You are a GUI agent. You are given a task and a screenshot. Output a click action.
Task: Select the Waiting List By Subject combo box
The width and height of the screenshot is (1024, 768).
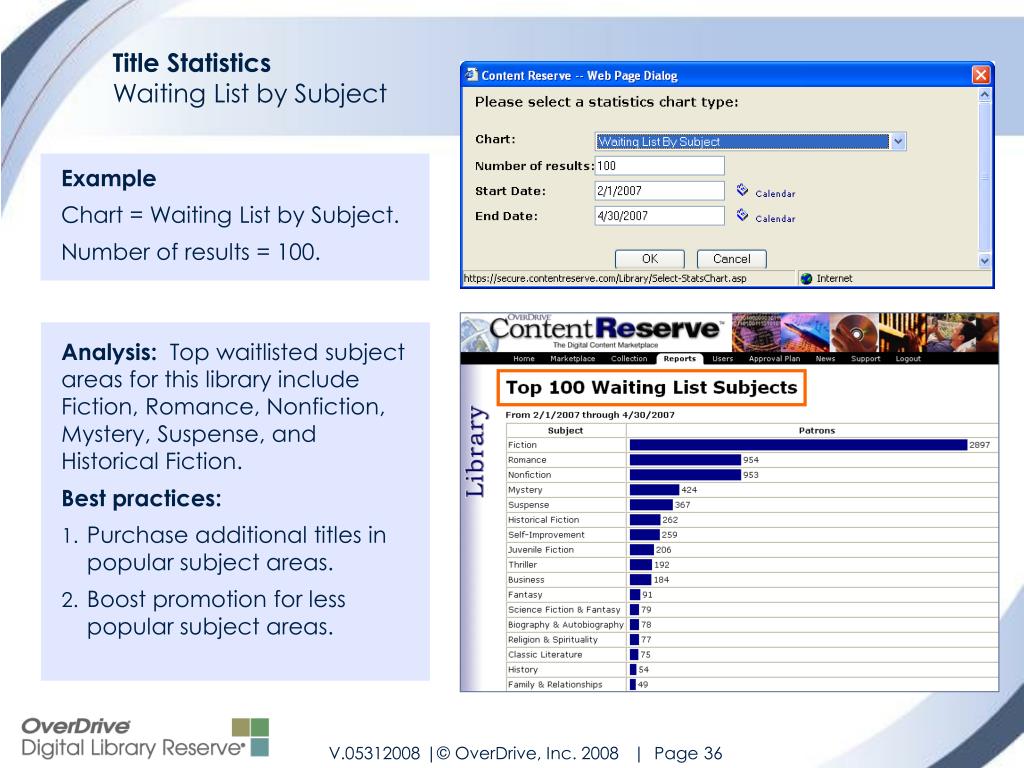pos(750,141)
